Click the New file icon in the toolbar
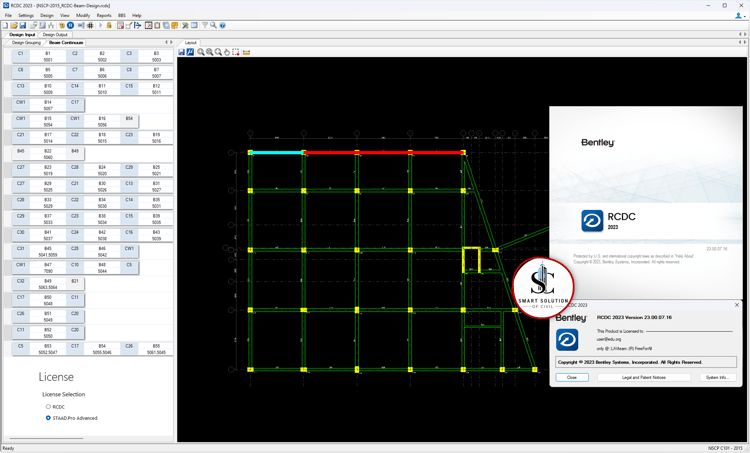Image resolution: width=750 pixels, height=453 pixels. point(5,25)
